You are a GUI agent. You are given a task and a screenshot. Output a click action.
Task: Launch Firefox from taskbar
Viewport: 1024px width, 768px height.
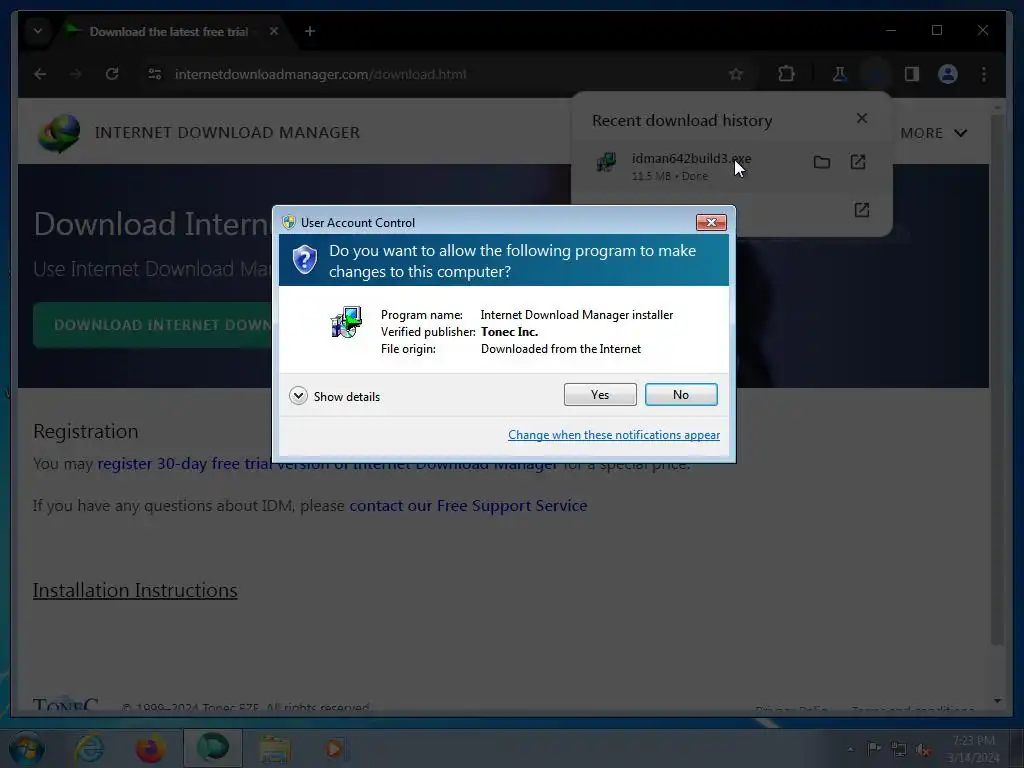pos(150,748)
